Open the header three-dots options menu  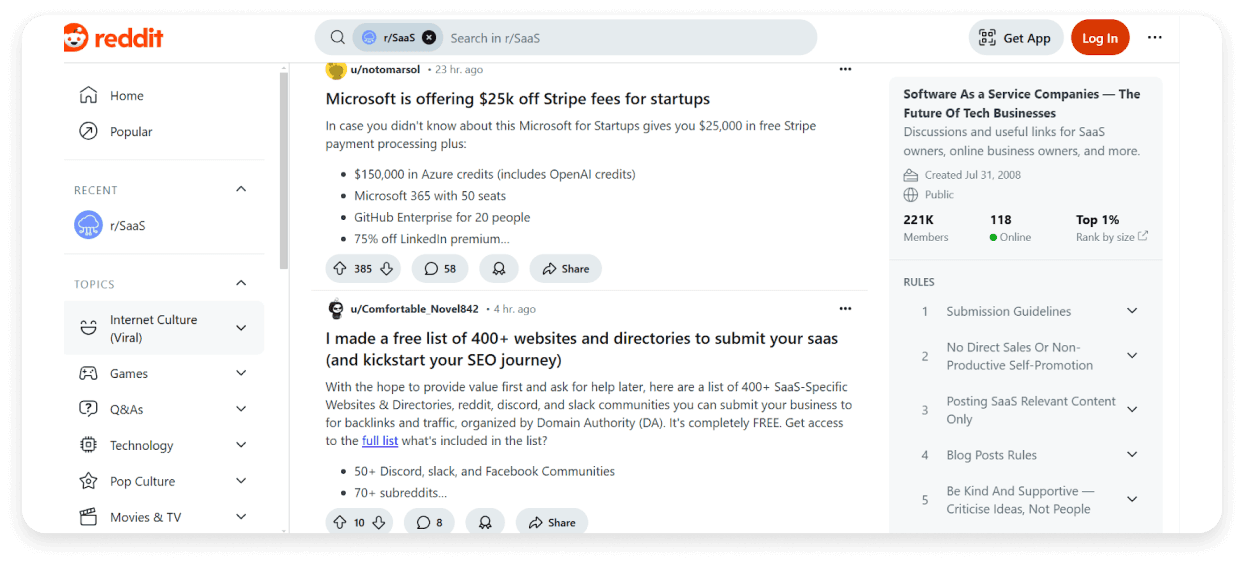click(x=1155, y=38)
